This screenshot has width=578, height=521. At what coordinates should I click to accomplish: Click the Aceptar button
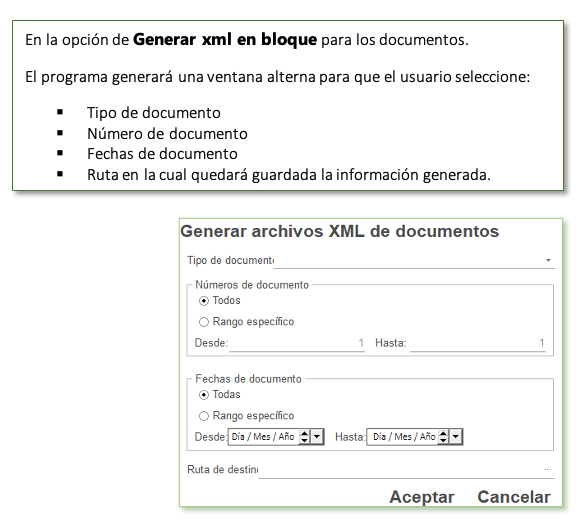[x=422, y=497]
